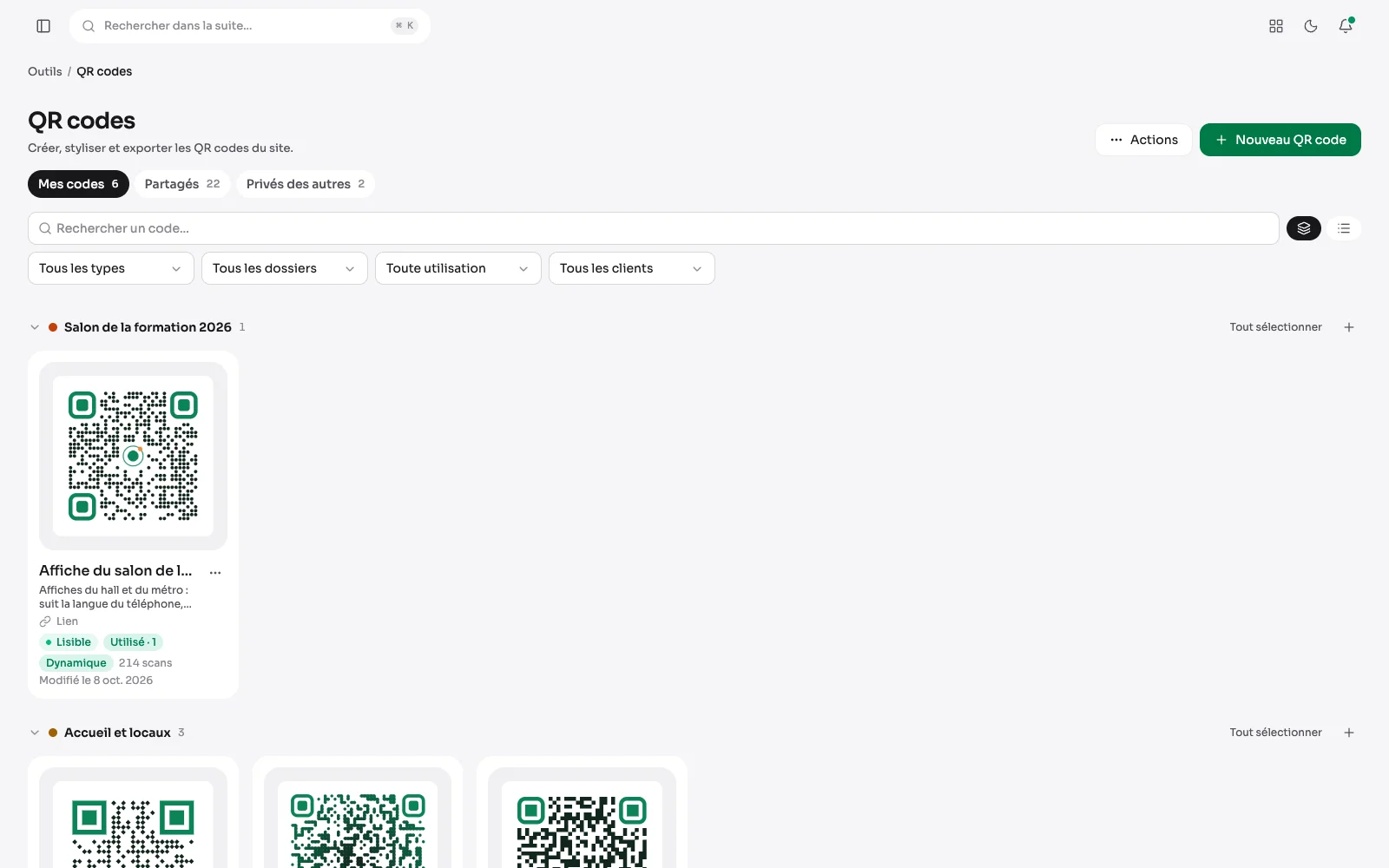Add code to Salon de la formation folder
This screenshot has height=868, width=1389.
pyautogui.click(x=1349, y=327)
